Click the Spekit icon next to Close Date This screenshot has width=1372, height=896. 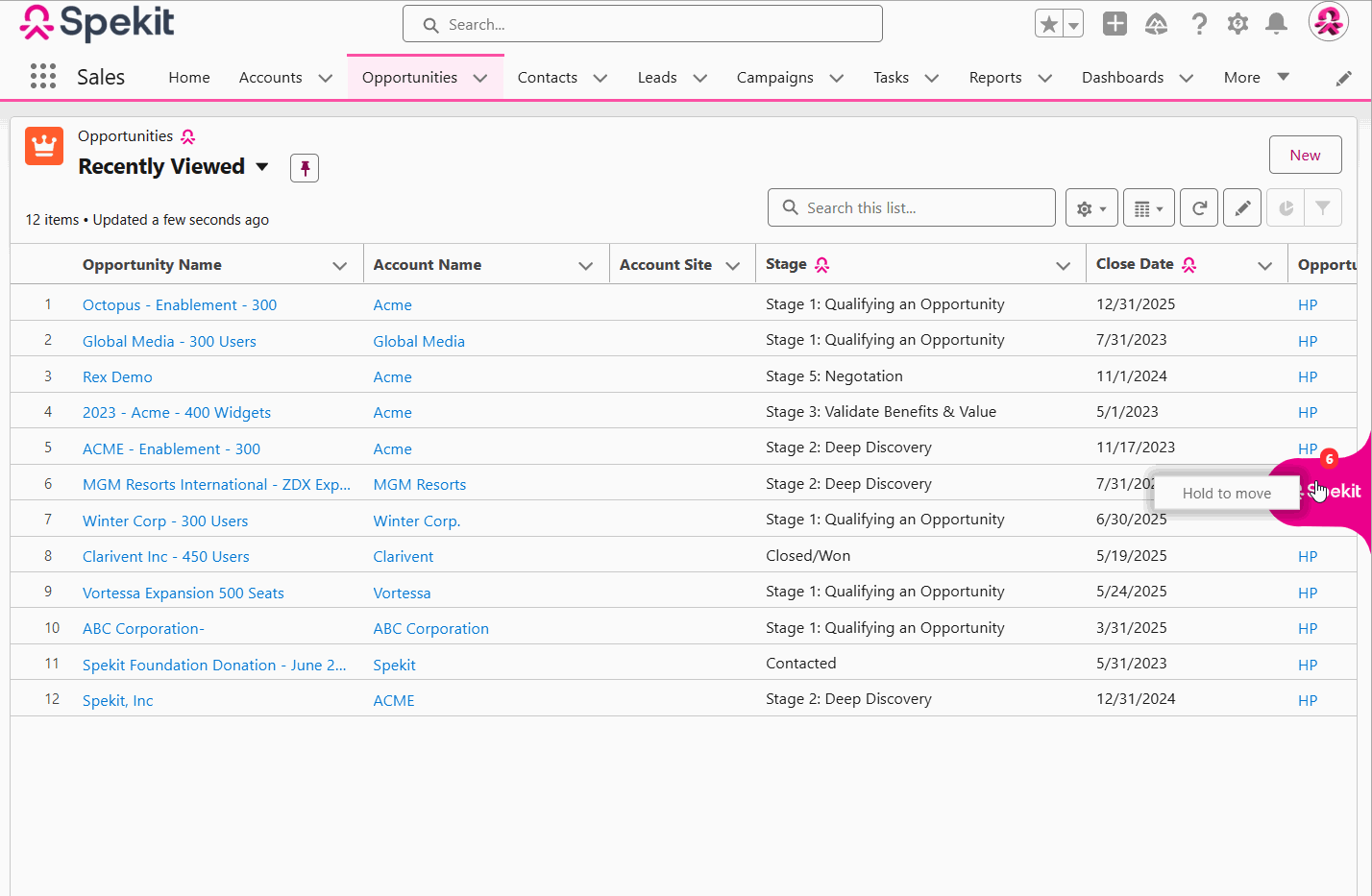[1189, 264]
